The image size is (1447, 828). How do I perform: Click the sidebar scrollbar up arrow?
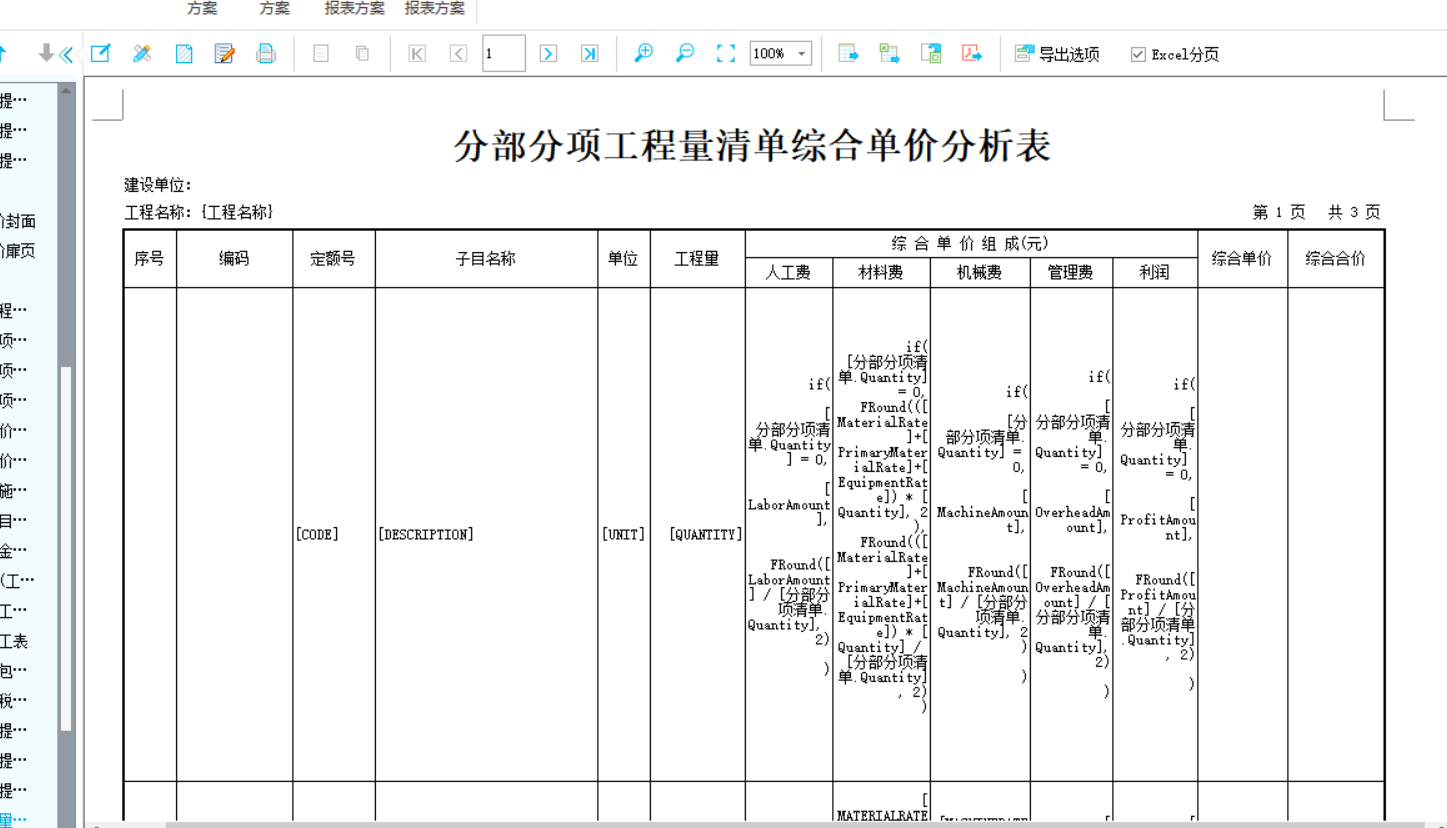coord(66,91)
